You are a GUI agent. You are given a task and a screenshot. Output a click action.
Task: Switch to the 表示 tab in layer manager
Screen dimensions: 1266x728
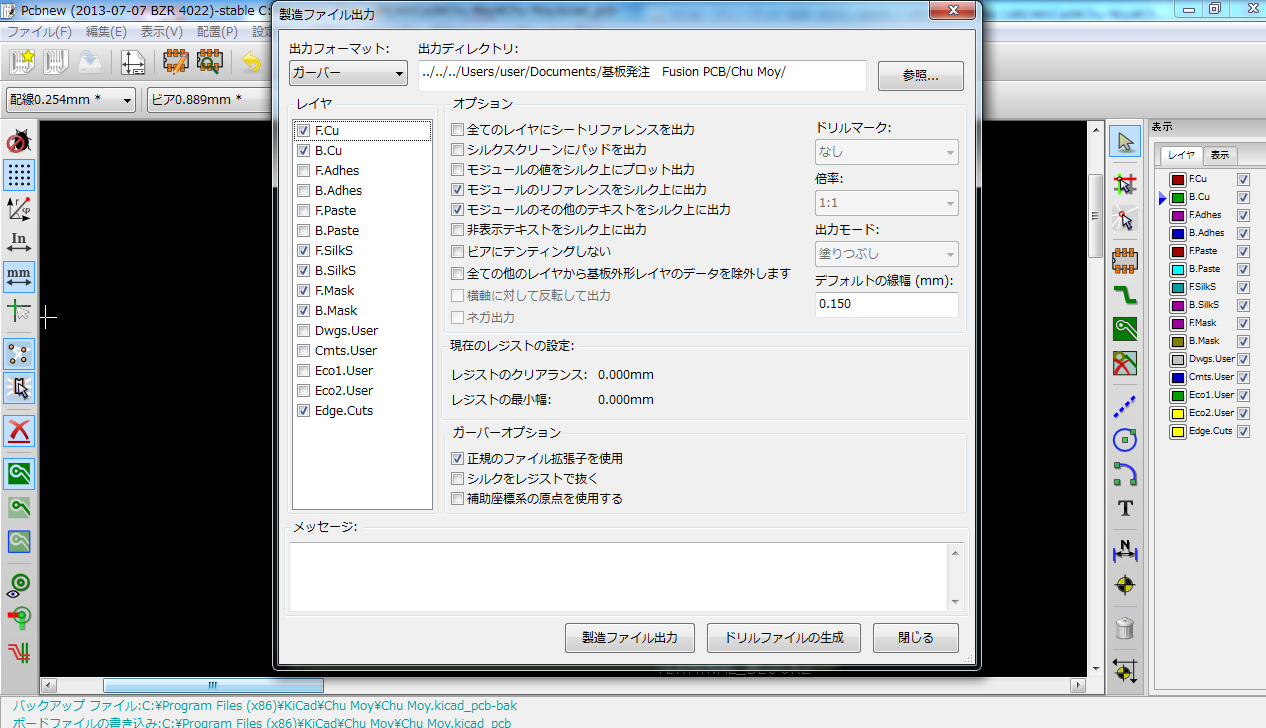tap(1220, 155)
